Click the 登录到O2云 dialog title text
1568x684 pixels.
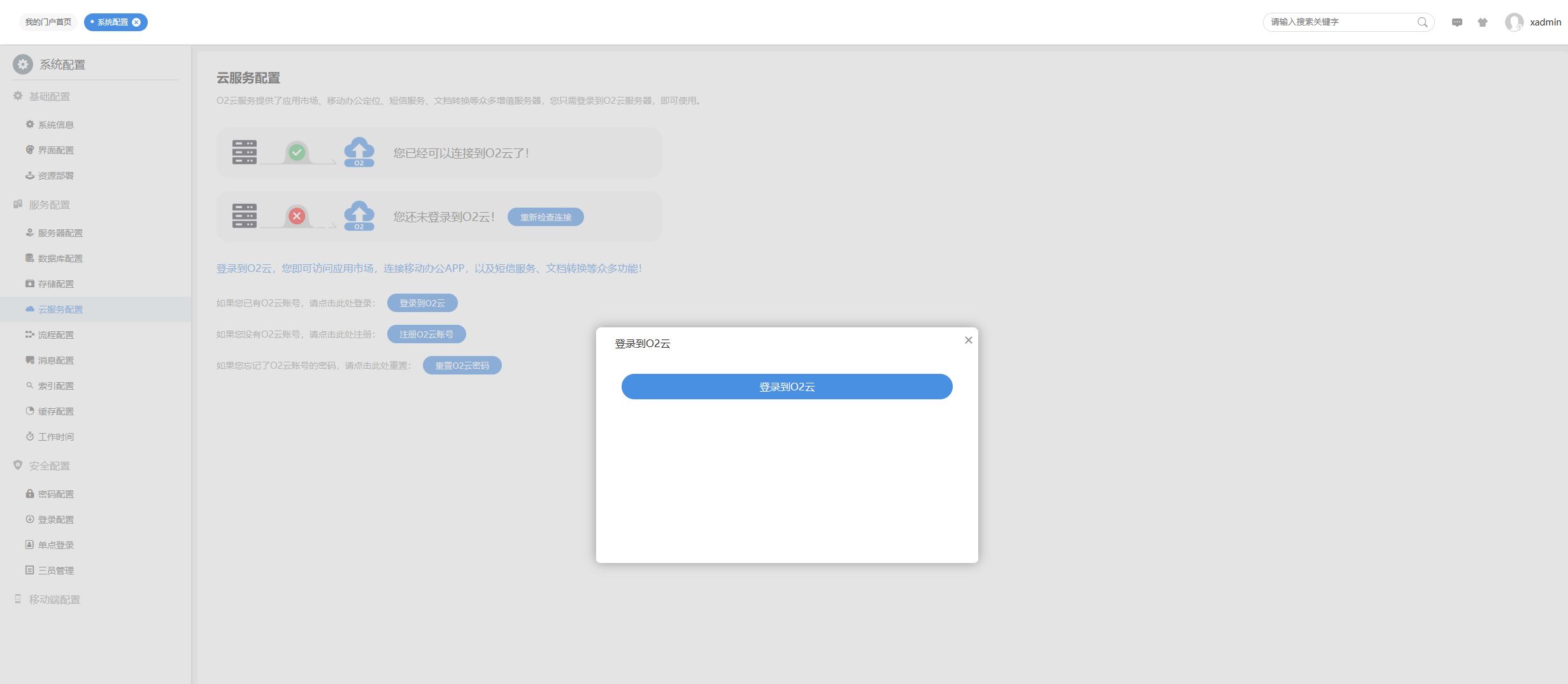[643, 344]
